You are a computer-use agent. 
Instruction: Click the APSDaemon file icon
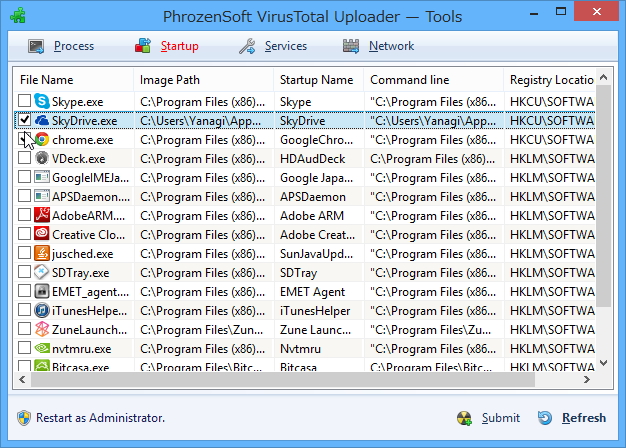[42, 196]
